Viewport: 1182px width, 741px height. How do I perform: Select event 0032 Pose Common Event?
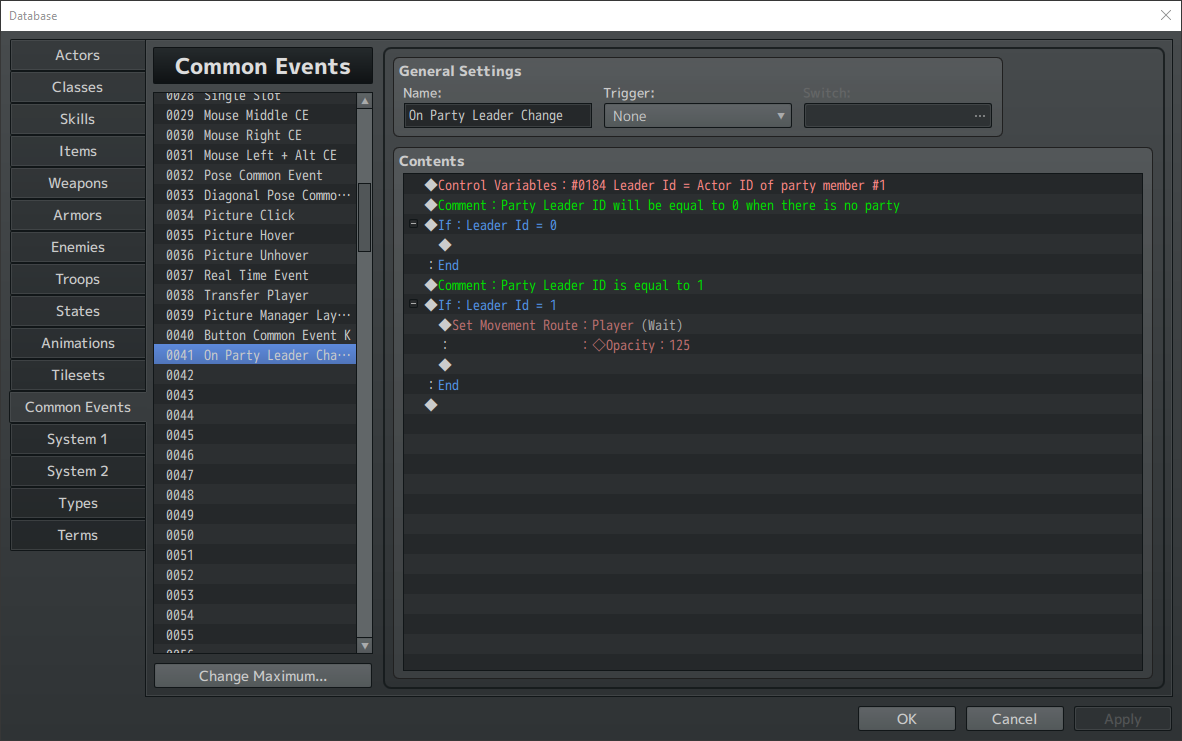(x=255, y=175)
